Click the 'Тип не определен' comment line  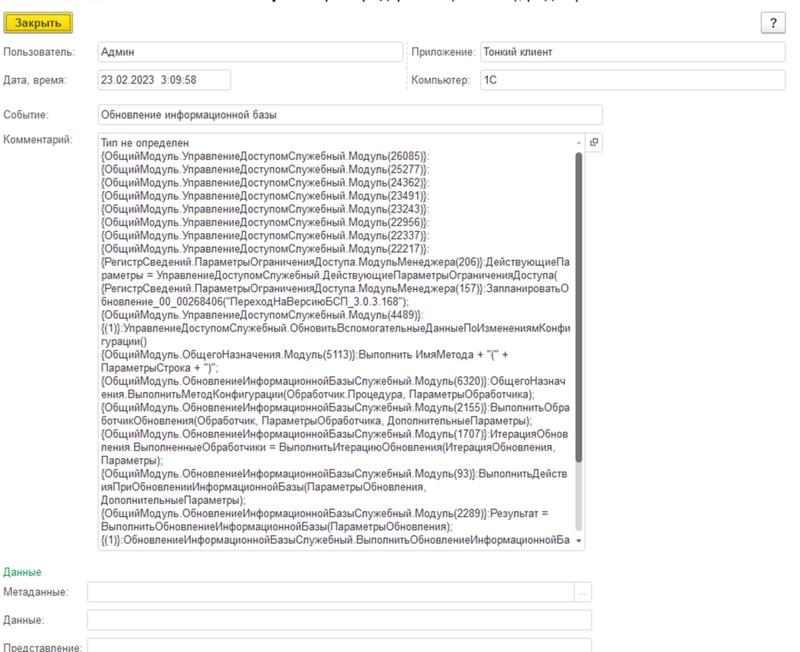pyautogui.click(x=145, y=143)
